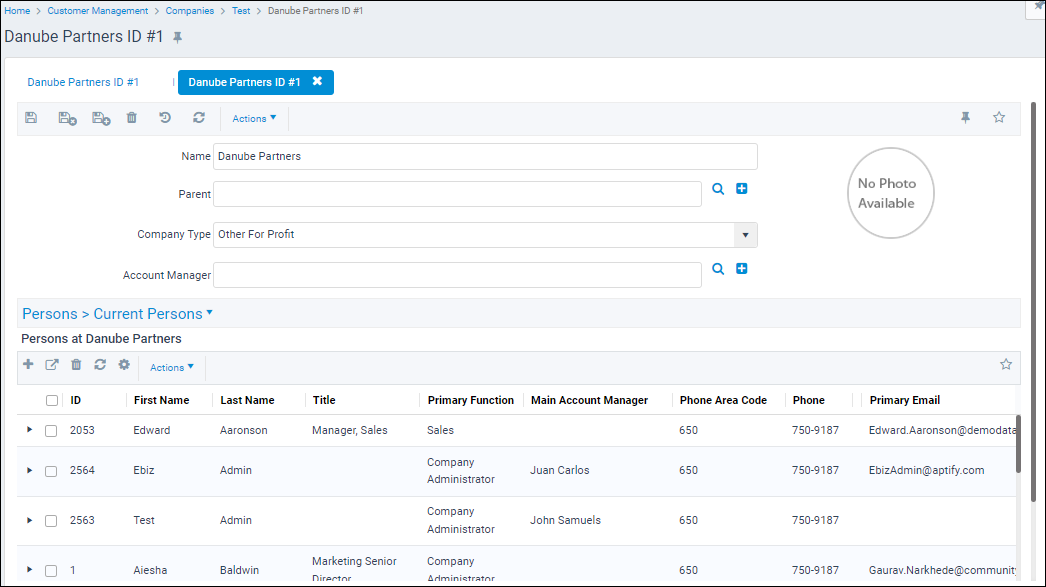This screenshot has height=587, width=1046.
Task: Click into the Name input field
Action: [485, 157]
